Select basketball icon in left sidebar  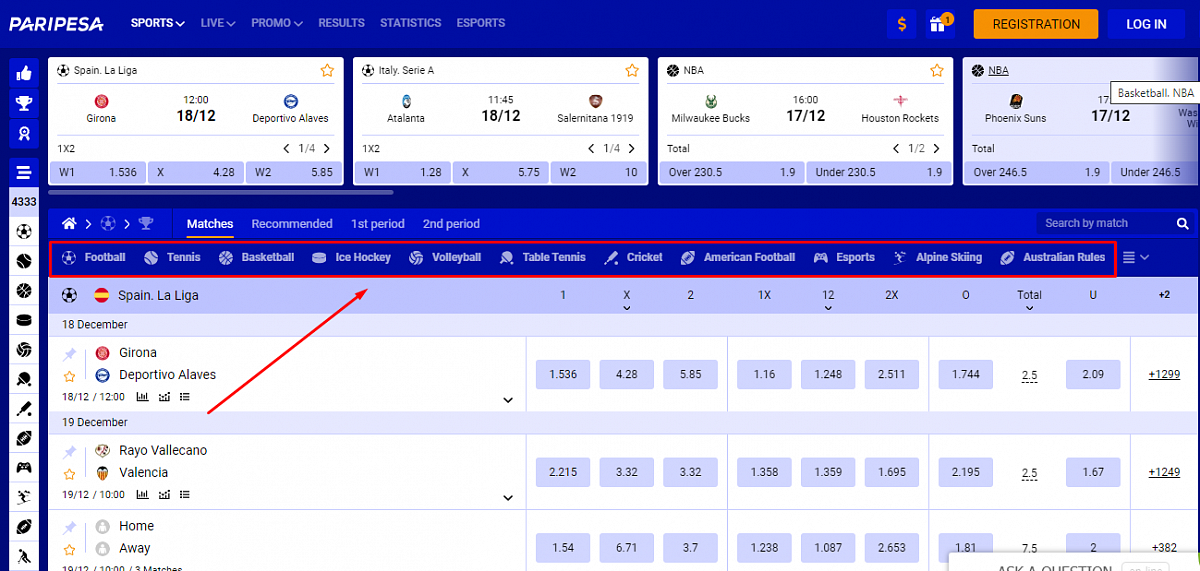pyautogui.click(x=24, y=291)
